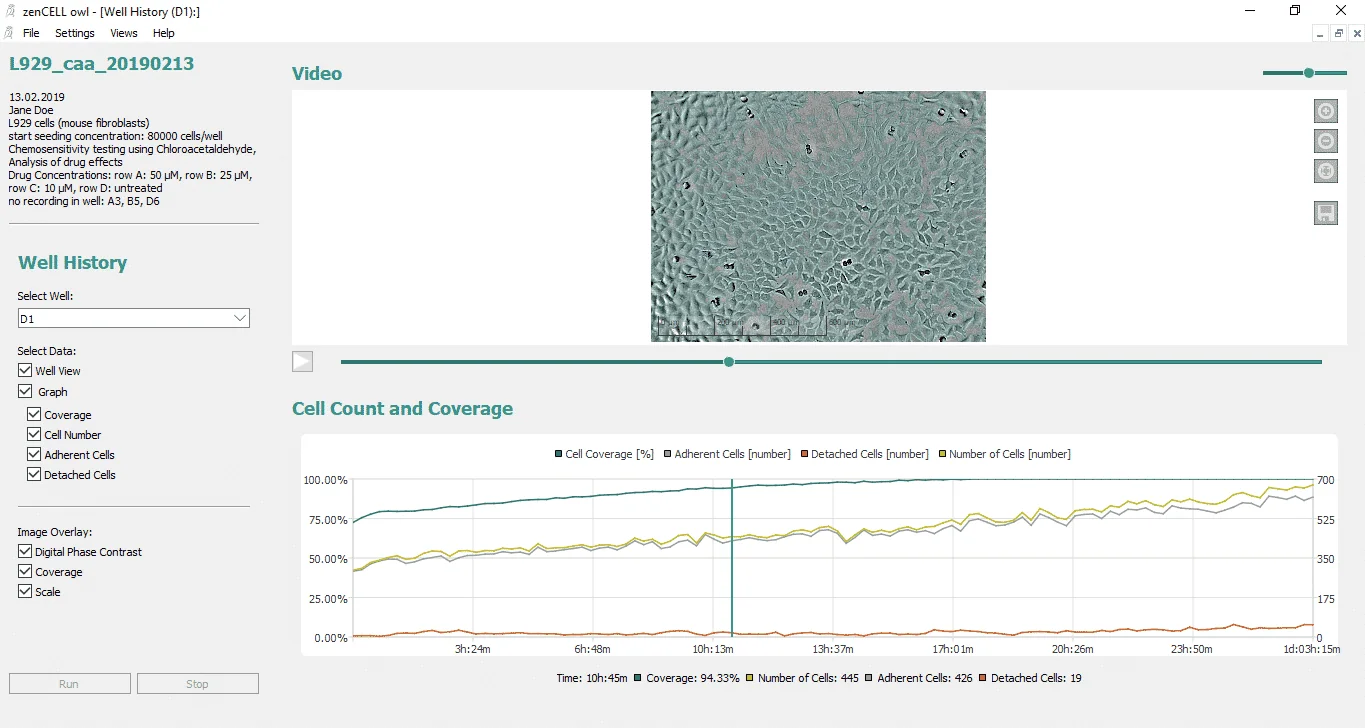Click the fit-to-view icon beside the video
The width and height of the screenshot is (1365, 728).
pos(1325,171)
